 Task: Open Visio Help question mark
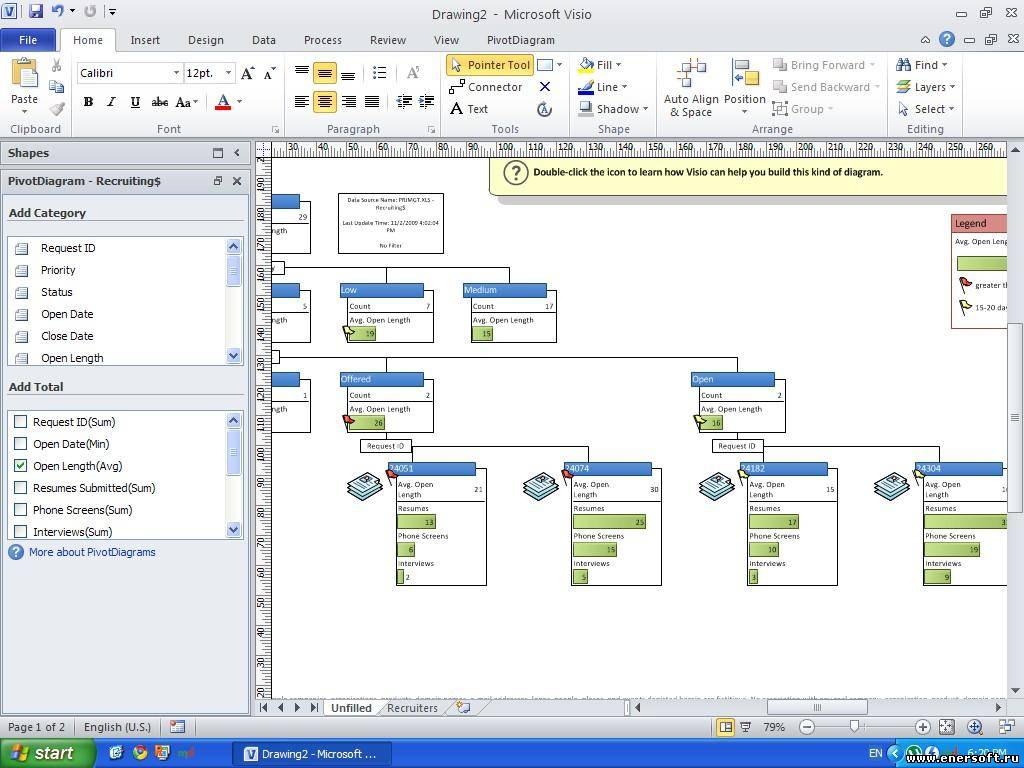click(x=946, y=39)
